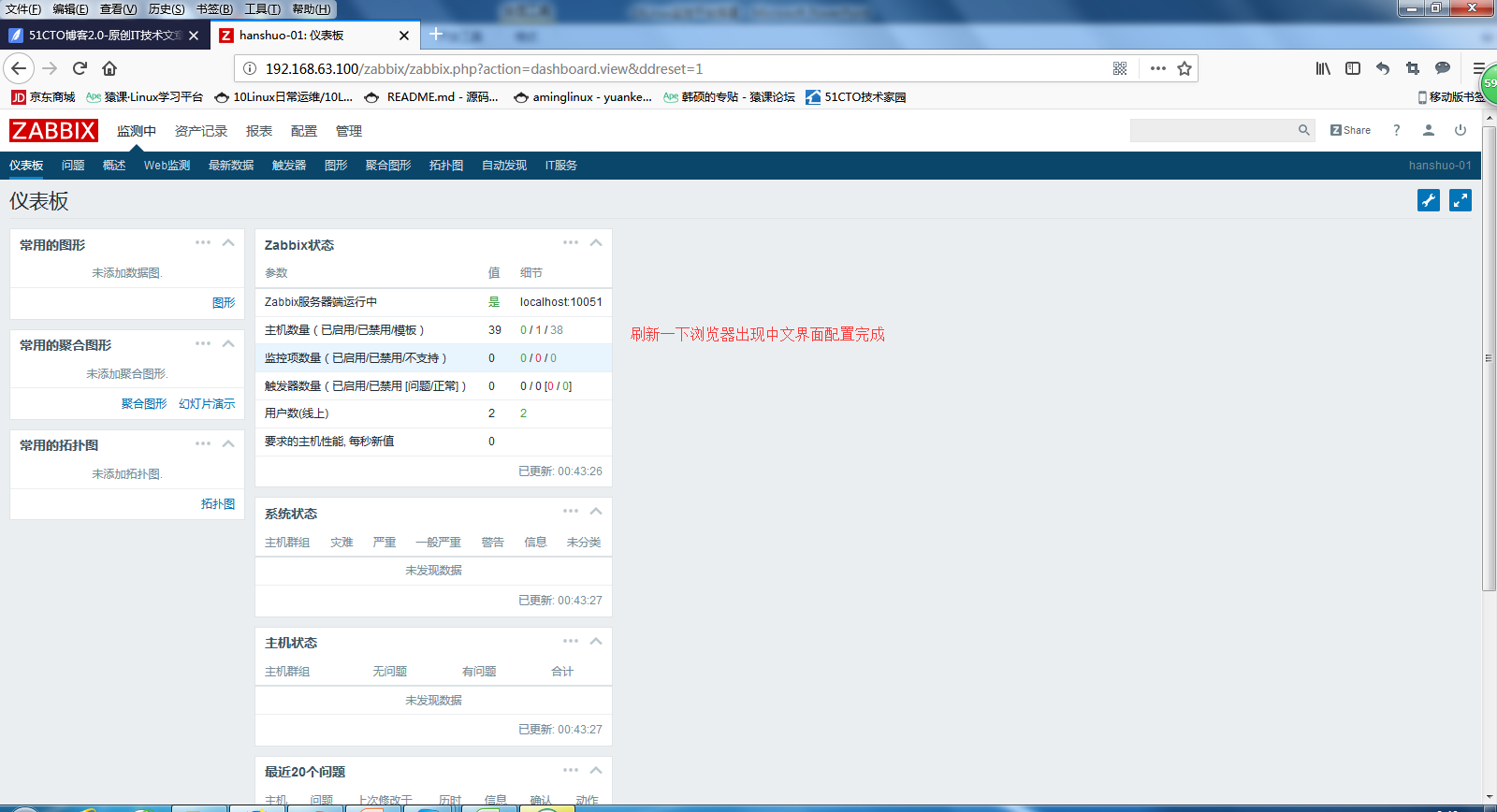Edit dashboard with the wrench icon
The width and height of the screenshot is (1497, 812).
point(1429,200)
